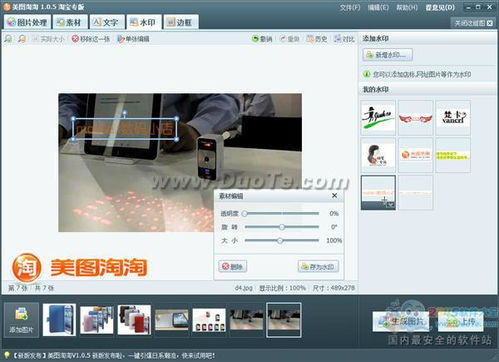The width and height of the screenshot is (499, 362).
Task: Close the 素材编辑 dialog
Action: coord(335,196)
